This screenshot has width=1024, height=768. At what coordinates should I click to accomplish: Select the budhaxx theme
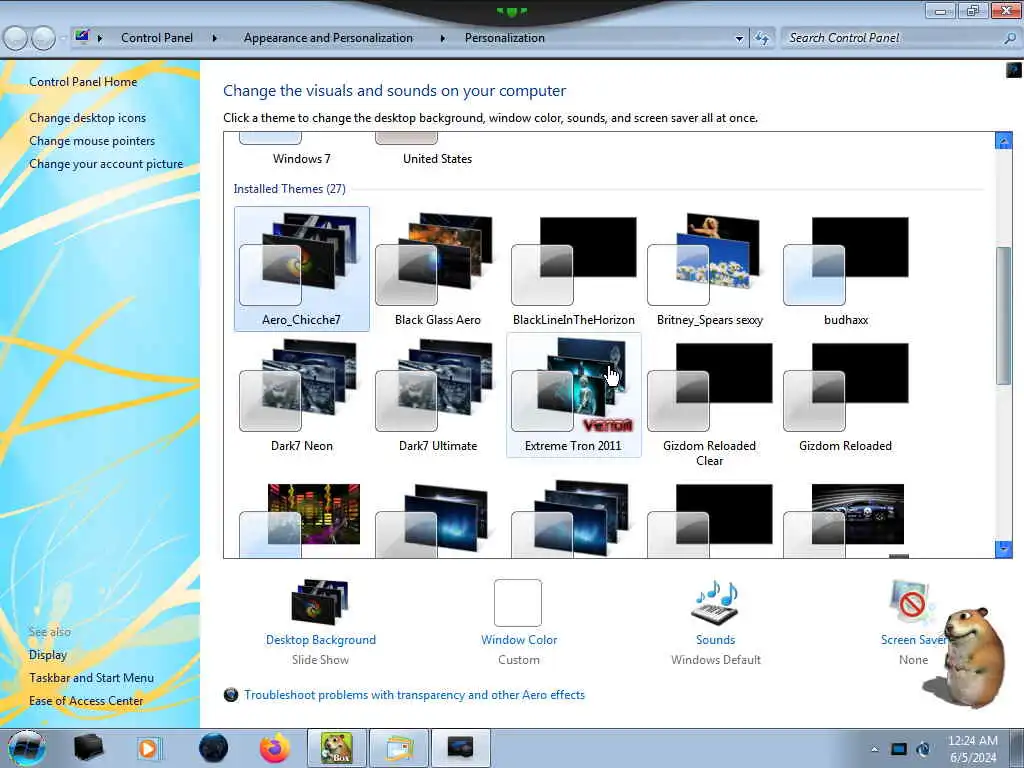pos(846,268)
